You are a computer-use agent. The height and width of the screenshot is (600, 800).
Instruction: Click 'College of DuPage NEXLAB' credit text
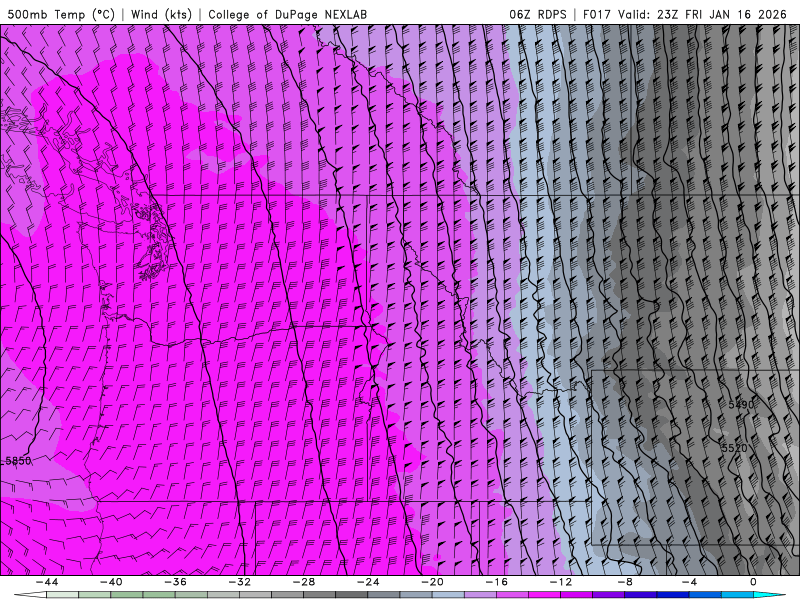[x=287, y=14]
